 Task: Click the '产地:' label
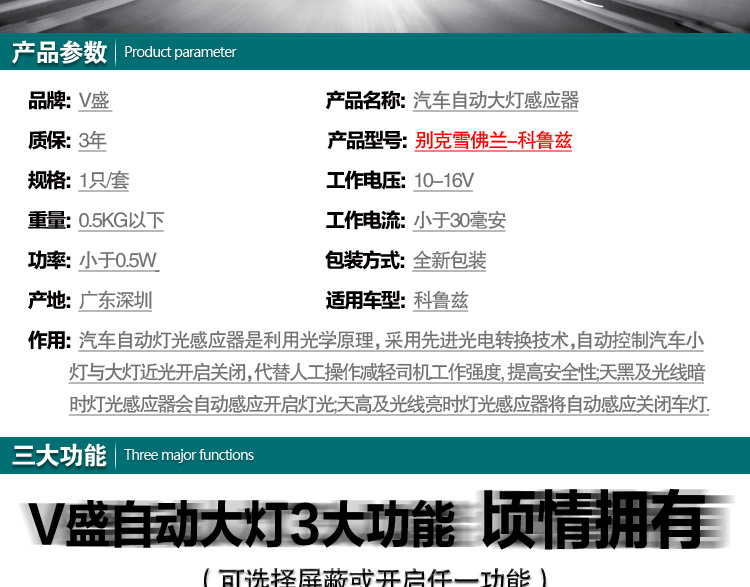coord(50,301)
